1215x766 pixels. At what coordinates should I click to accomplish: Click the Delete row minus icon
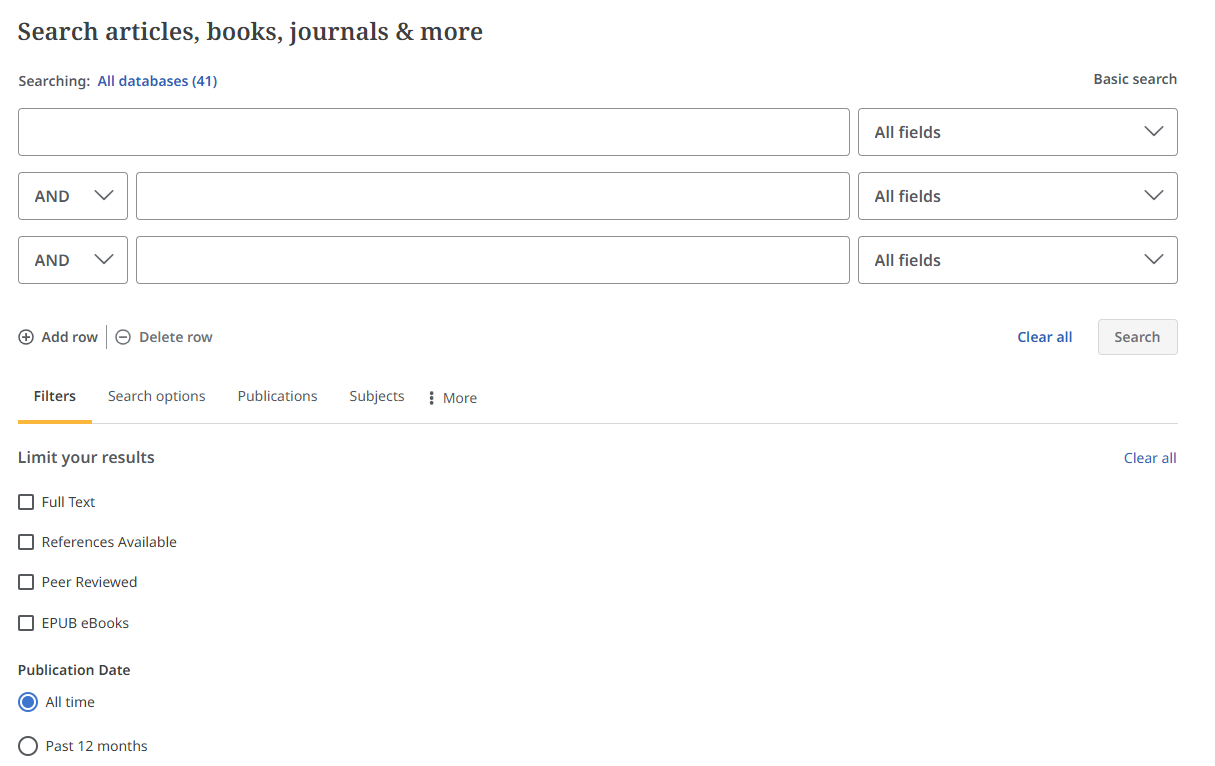(123, 337)
